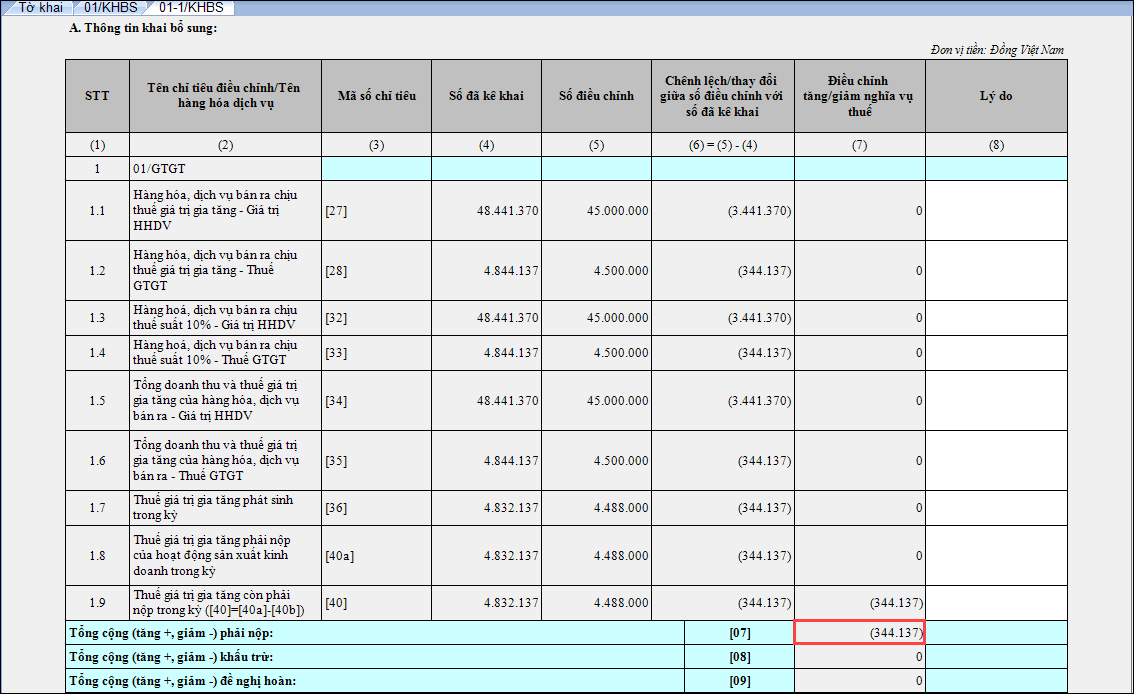Click Số điều chỉnh value for indicator [28]

point(596,271)
